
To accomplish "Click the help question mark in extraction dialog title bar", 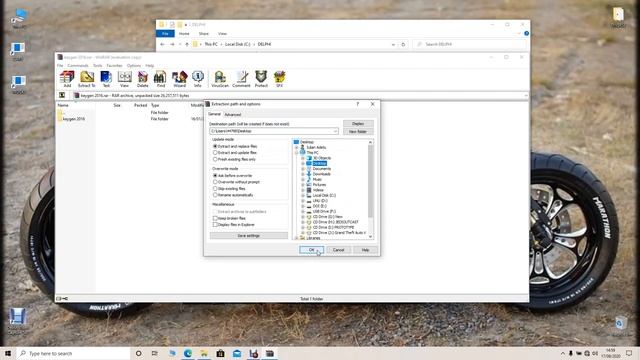I will pyautogui.click(x=358, y=104).
